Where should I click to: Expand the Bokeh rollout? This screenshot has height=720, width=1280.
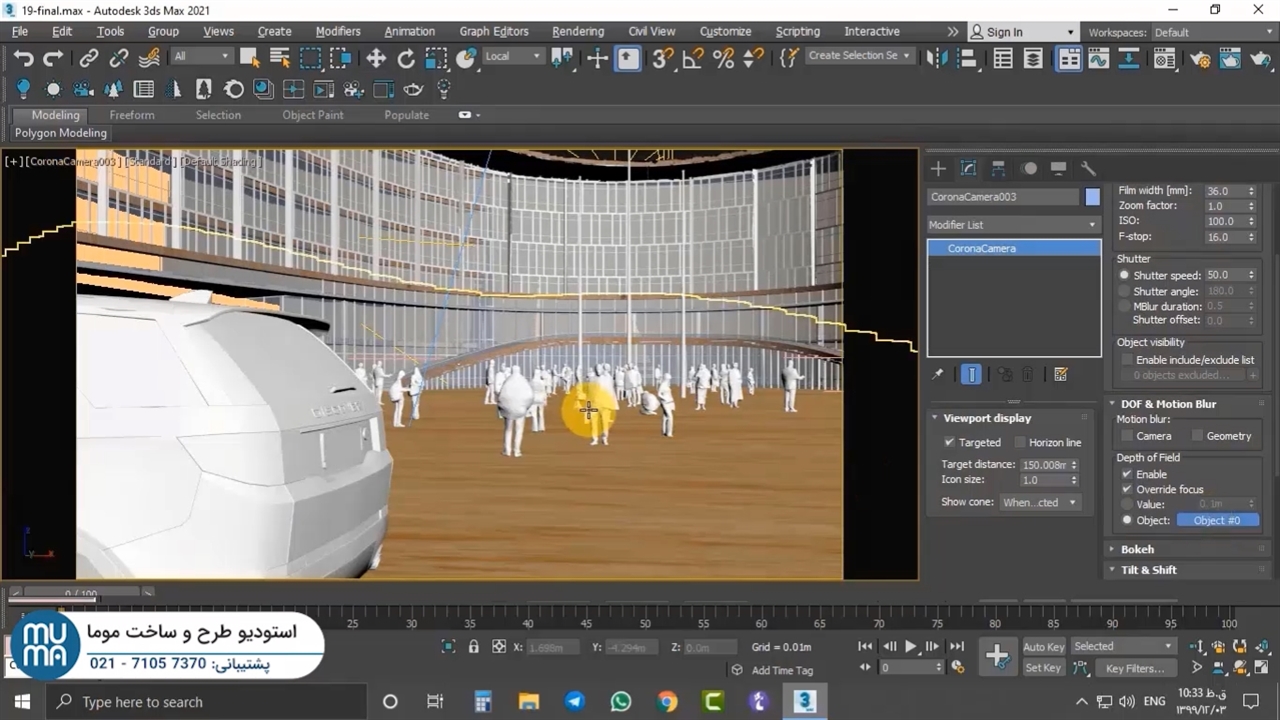(x=1137, y=549)
